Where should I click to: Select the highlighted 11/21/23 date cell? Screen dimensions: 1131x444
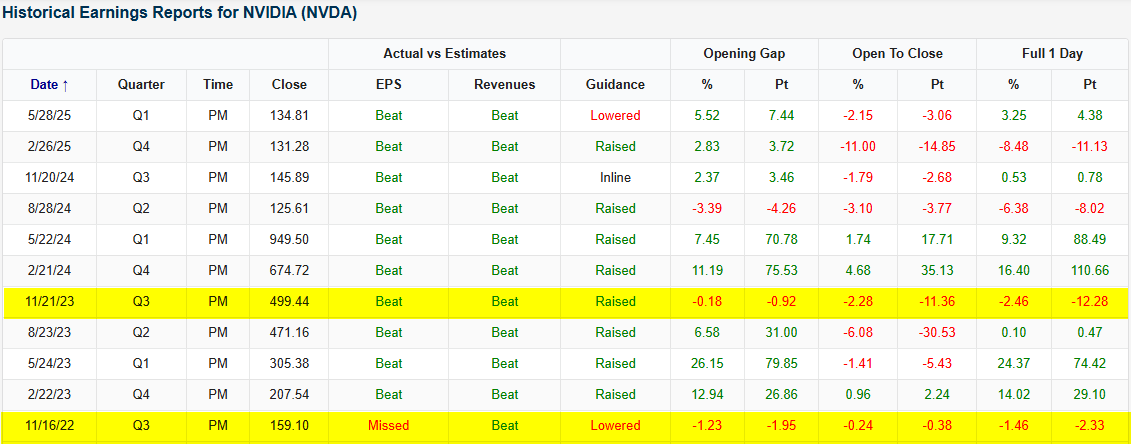[49, 301]
